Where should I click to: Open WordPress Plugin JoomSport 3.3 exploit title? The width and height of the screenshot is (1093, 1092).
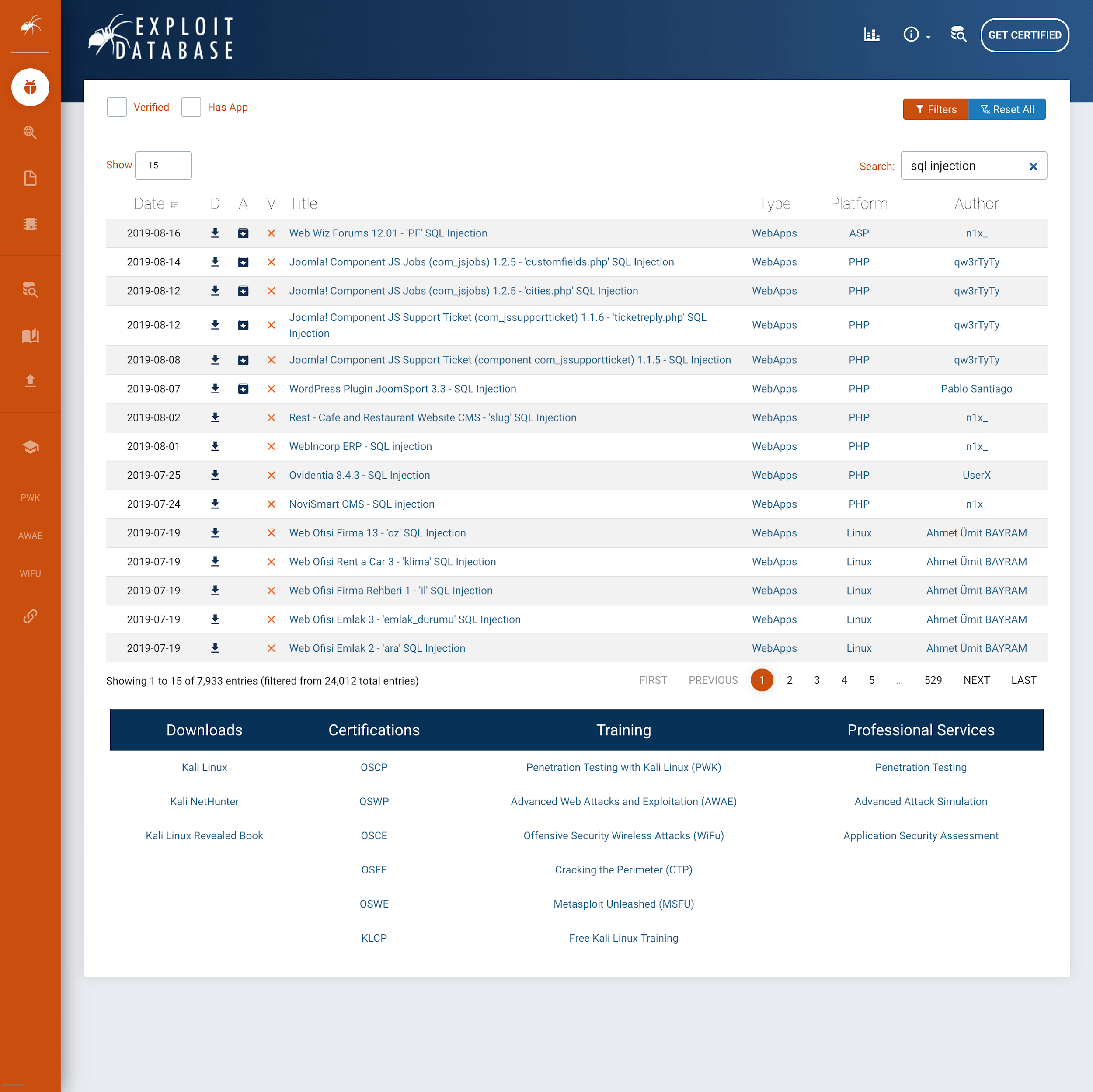402,389
